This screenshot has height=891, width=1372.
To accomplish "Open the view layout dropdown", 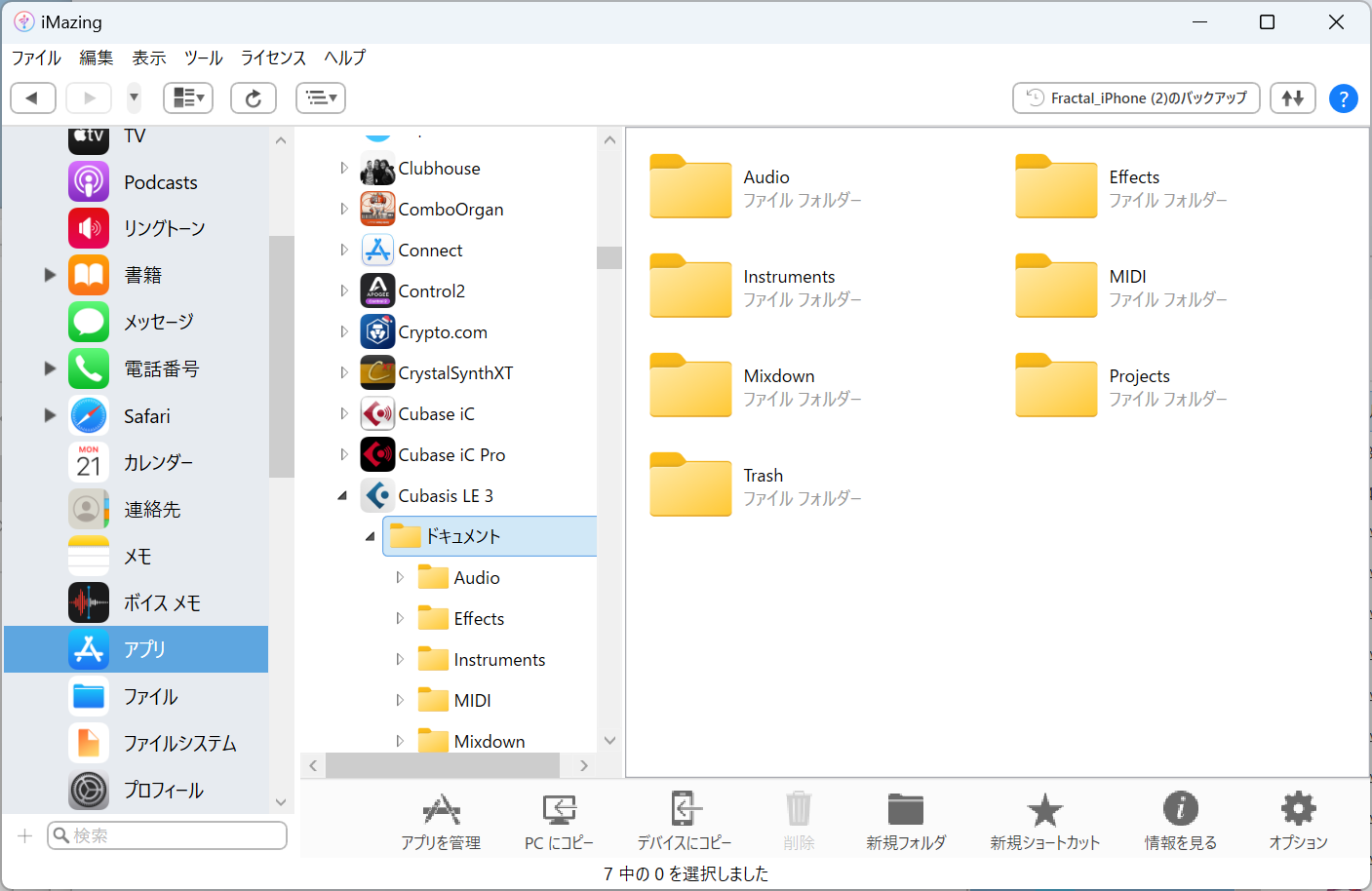I will 188,98.
